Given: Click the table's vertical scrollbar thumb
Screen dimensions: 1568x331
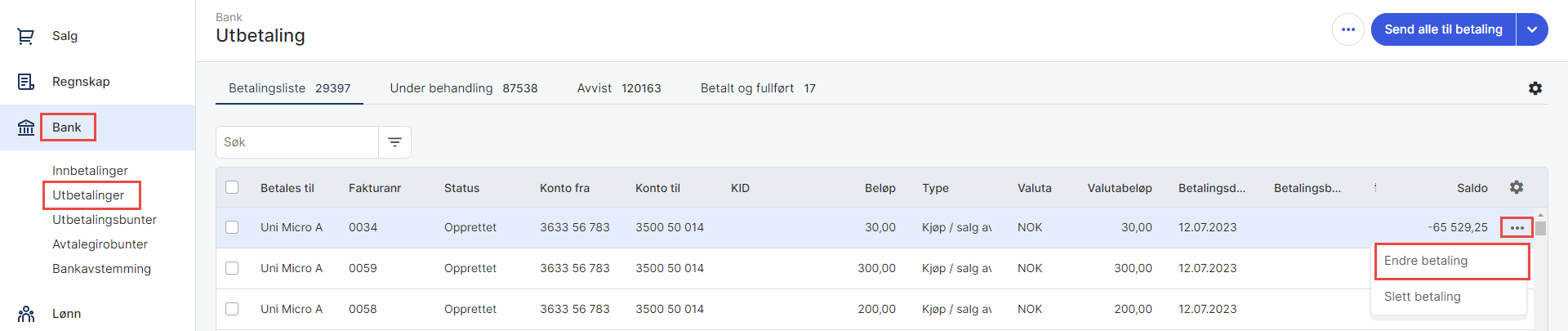Looking at the screenshot, I should pos(1540,228).
